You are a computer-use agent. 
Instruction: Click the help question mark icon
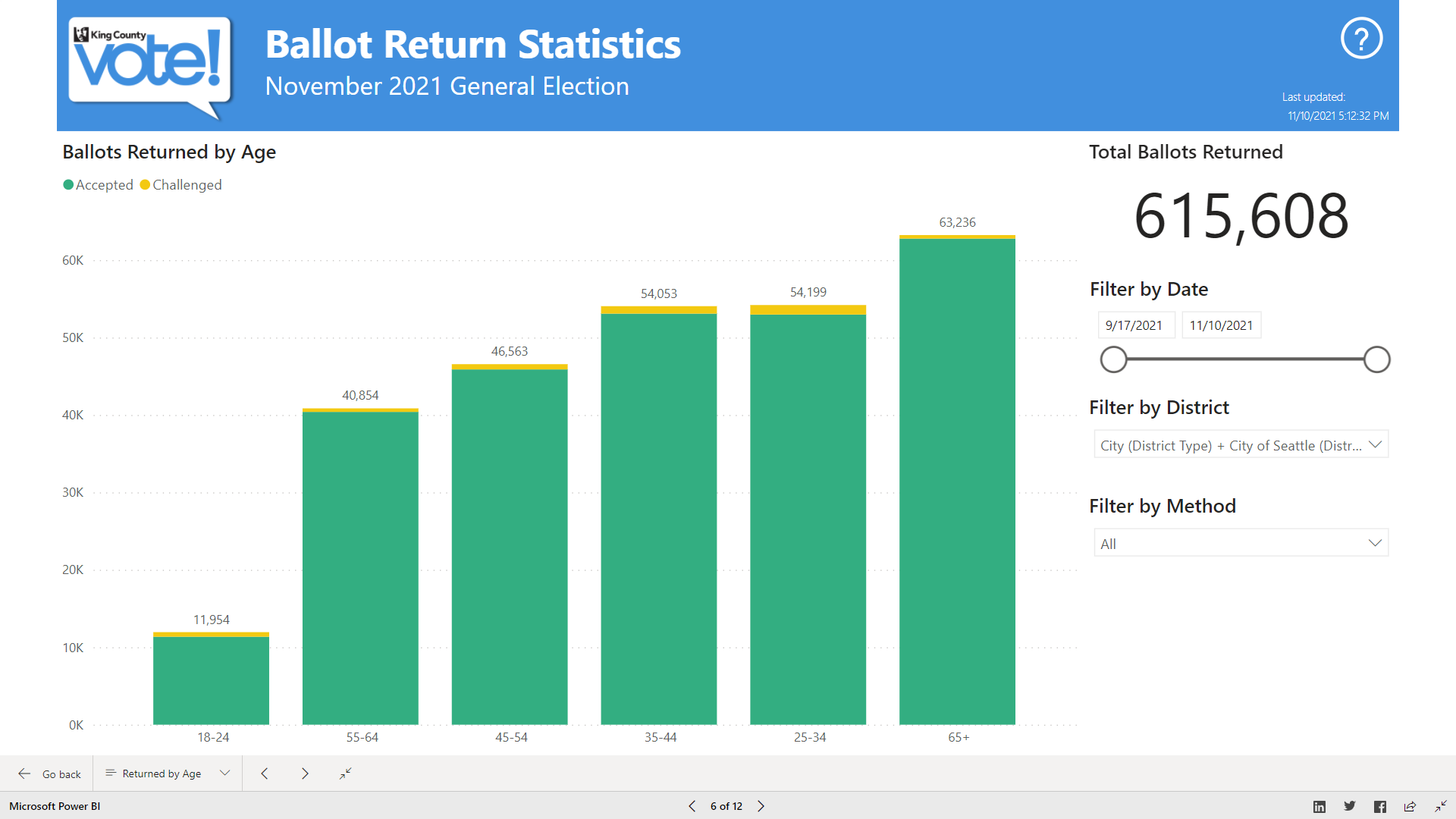pyautogui.click(x=1361, y=39)
